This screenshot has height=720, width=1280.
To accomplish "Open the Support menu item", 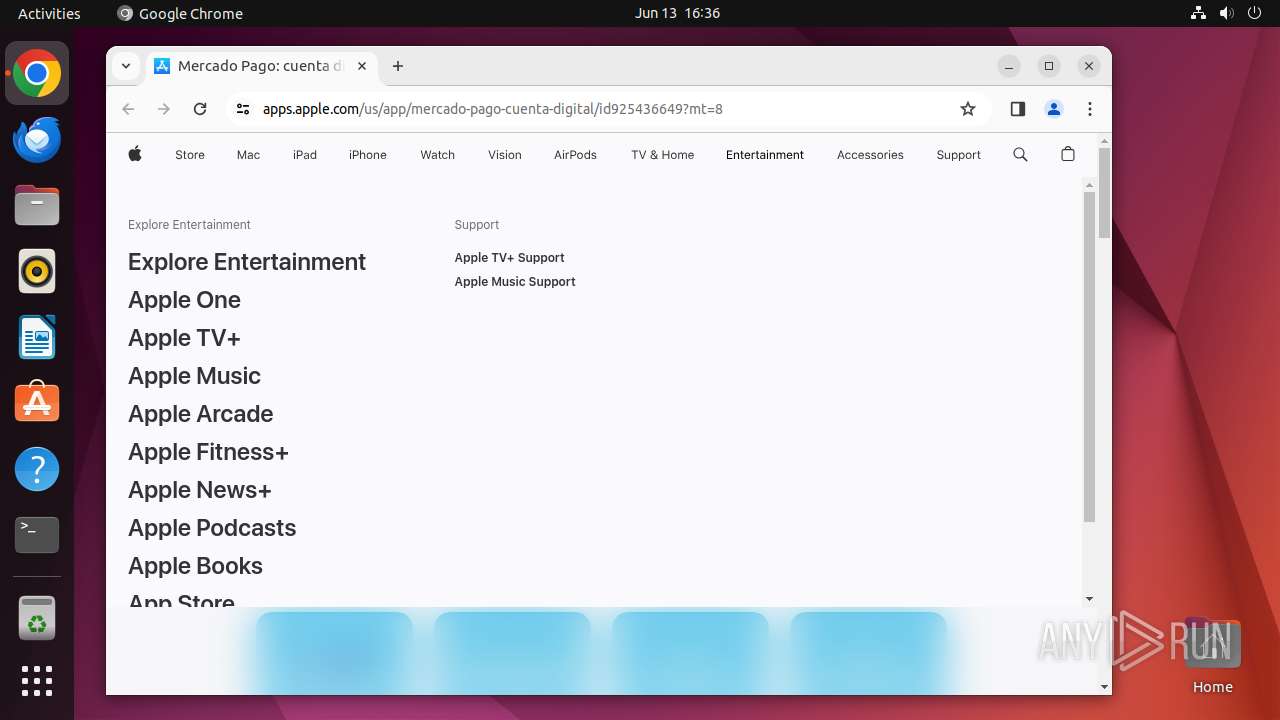I will 958,155.
